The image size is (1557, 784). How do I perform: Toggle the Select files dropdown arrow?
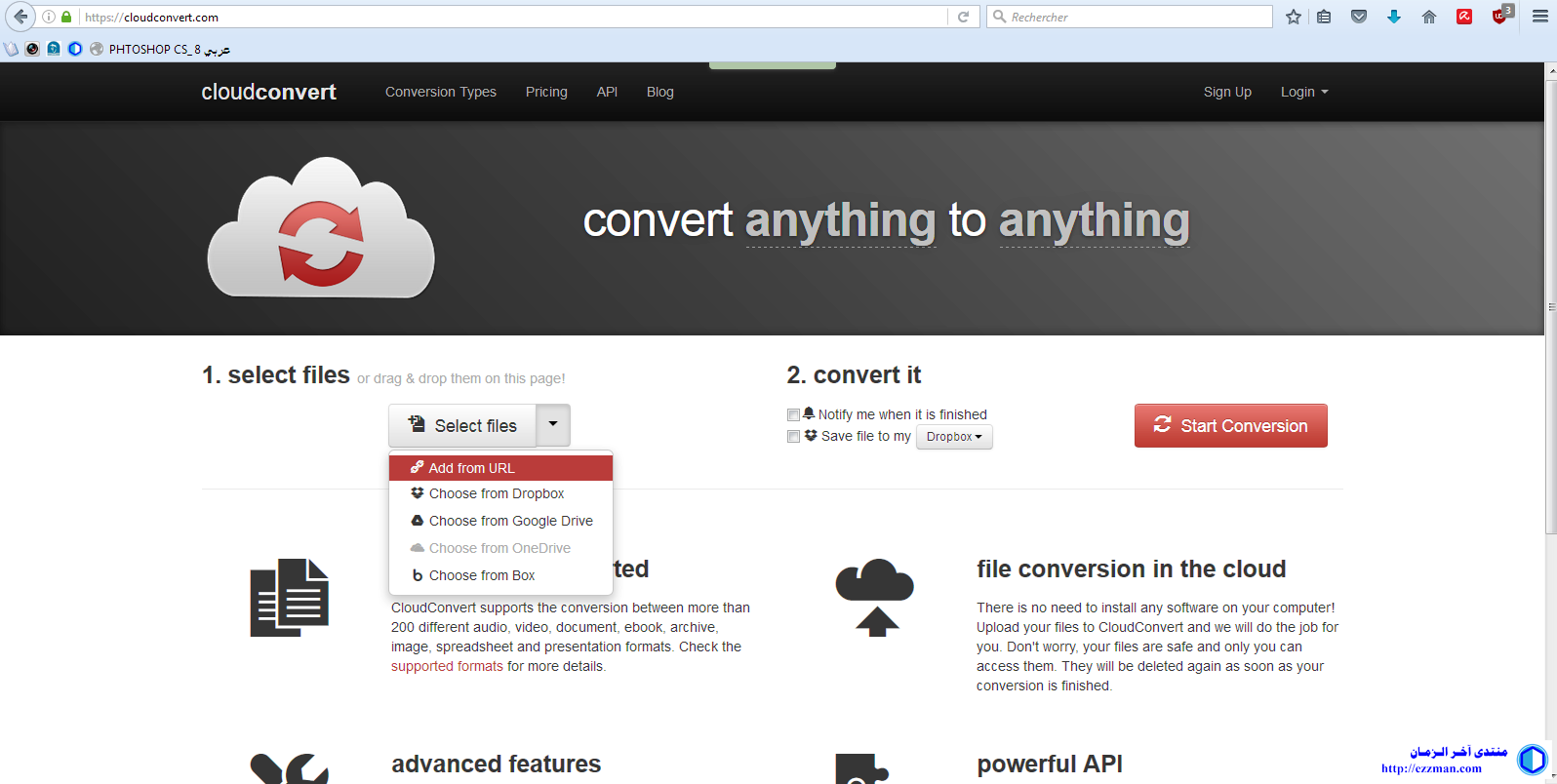(x=553, y=425)
